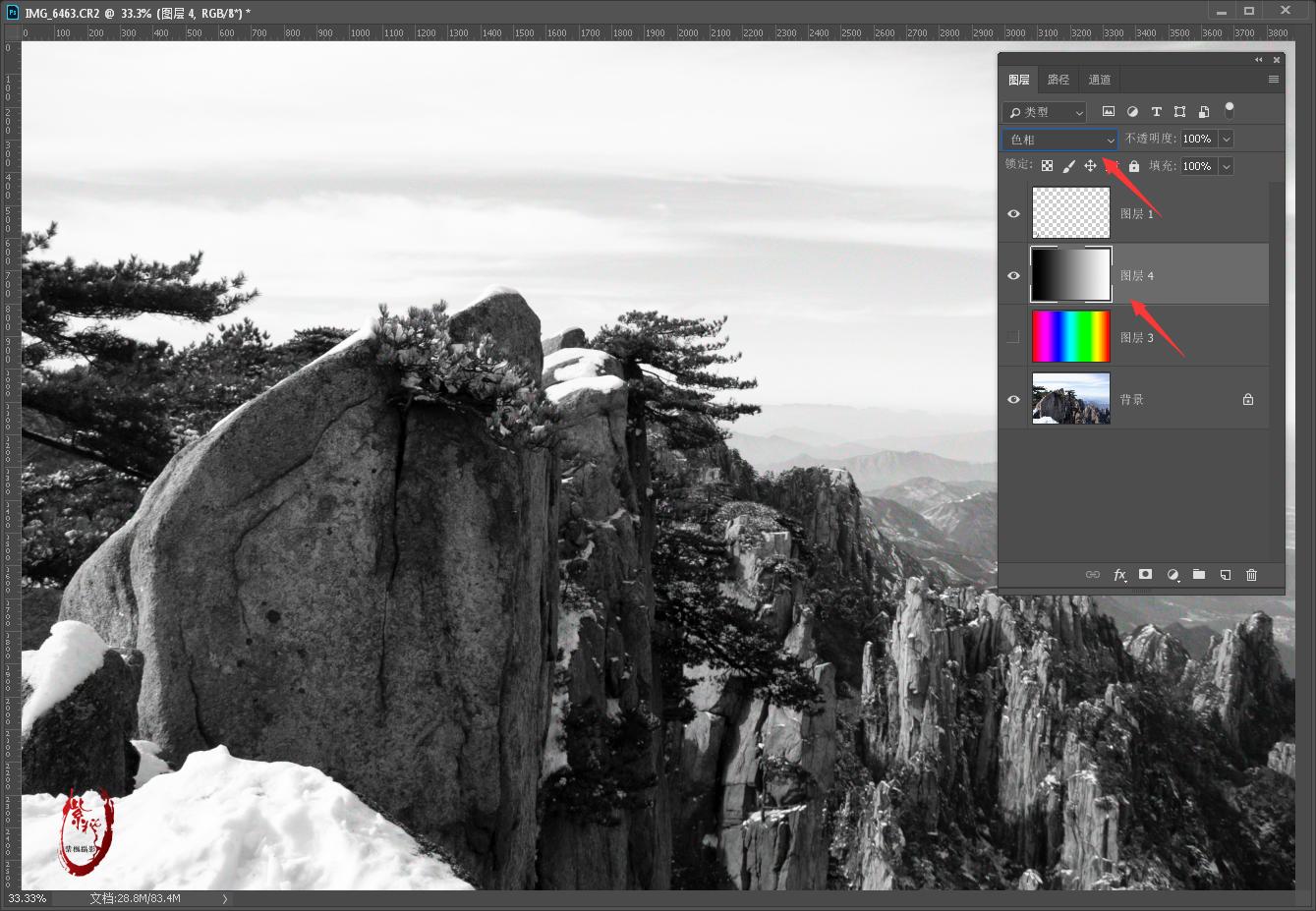Click the Add layer mask icon
The image size is (1316, 911).
pyautogui.click(x=1145, y=575)
